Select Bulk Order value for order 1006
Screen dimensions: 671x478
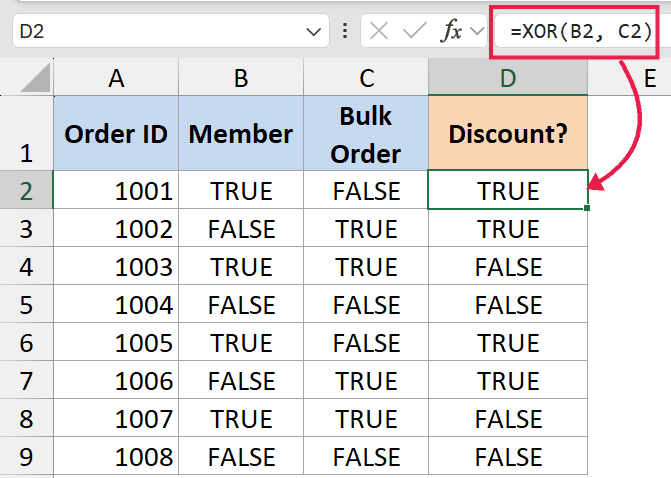pyautogui.click(x=366, y=380)
